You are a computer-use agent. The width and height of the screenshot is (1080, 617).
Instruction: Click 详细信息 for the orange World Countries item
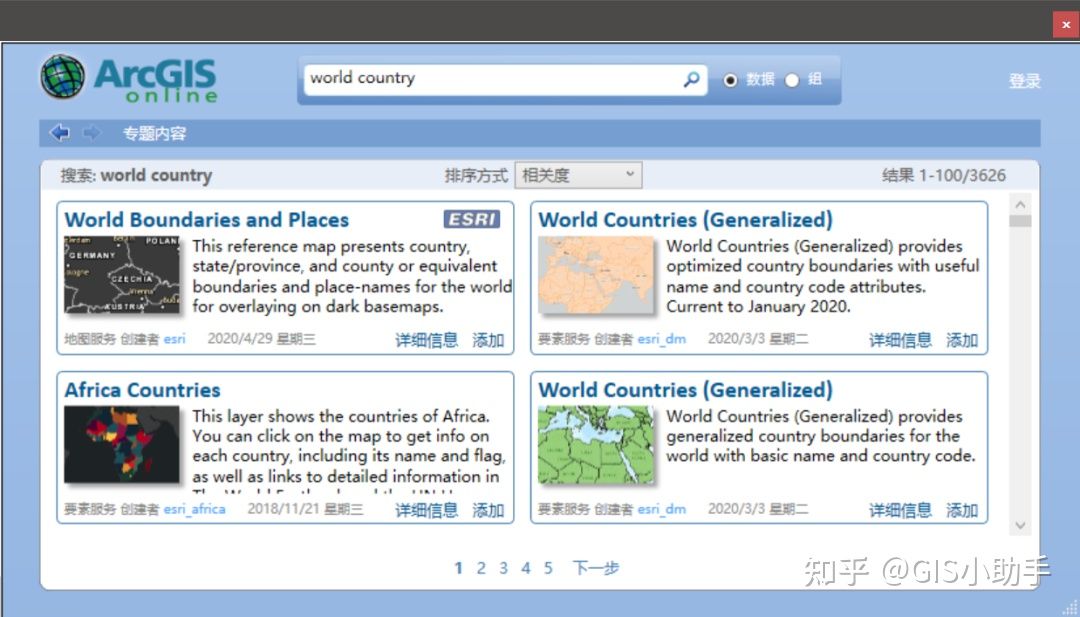[x=900, y=340]
